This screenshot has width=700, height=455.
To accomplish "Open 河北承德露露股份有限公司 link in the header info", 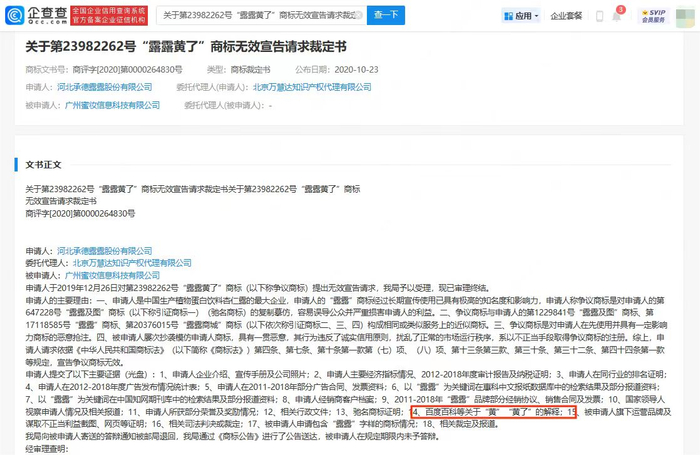I will [x=104, y=87].
